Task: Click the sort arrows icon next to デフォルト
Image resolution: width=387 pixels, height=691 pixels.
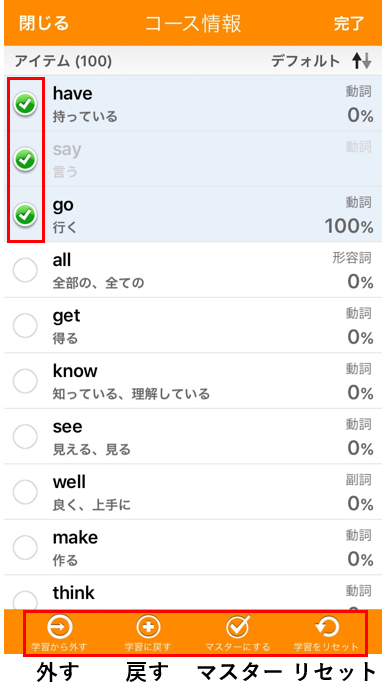Action: click(x=361, y=61)
